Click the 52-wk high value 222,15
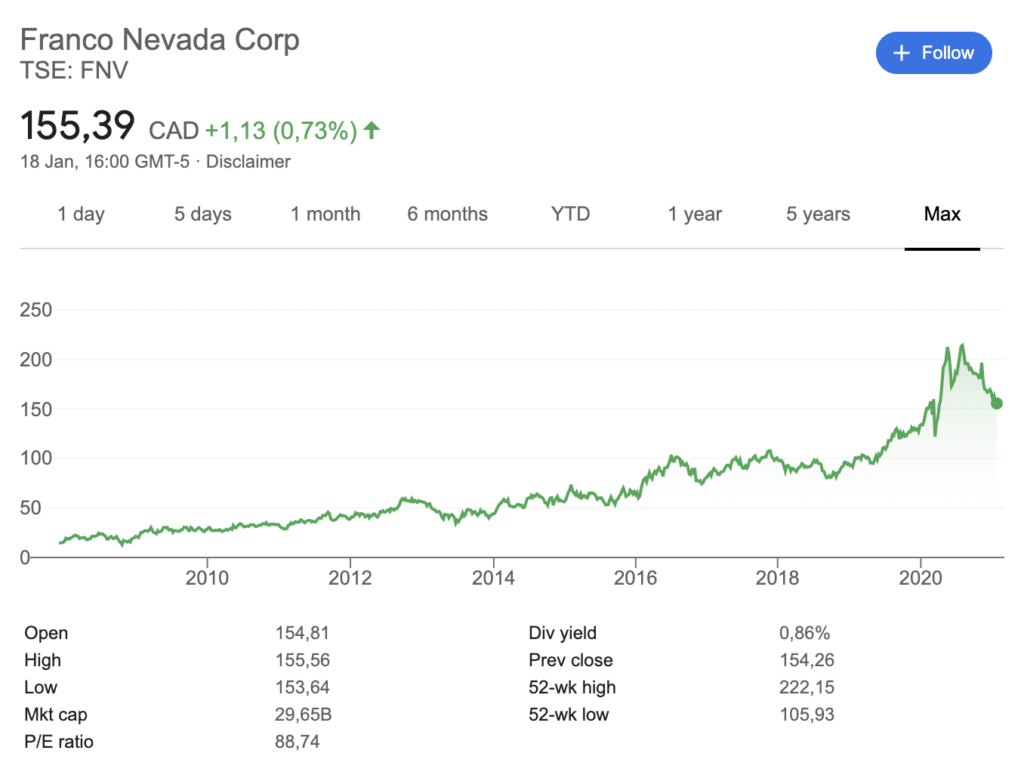This screenshot has width=1024, height=769. tap(806, 687)
